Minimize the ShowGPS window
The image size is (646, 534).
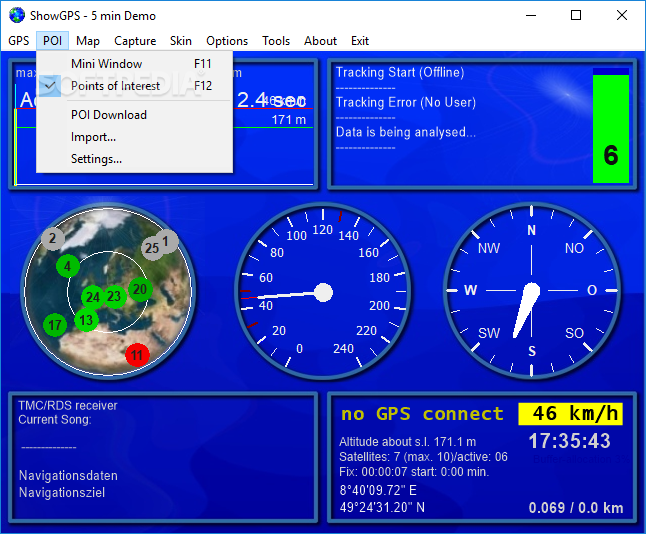tap(531, 16)
